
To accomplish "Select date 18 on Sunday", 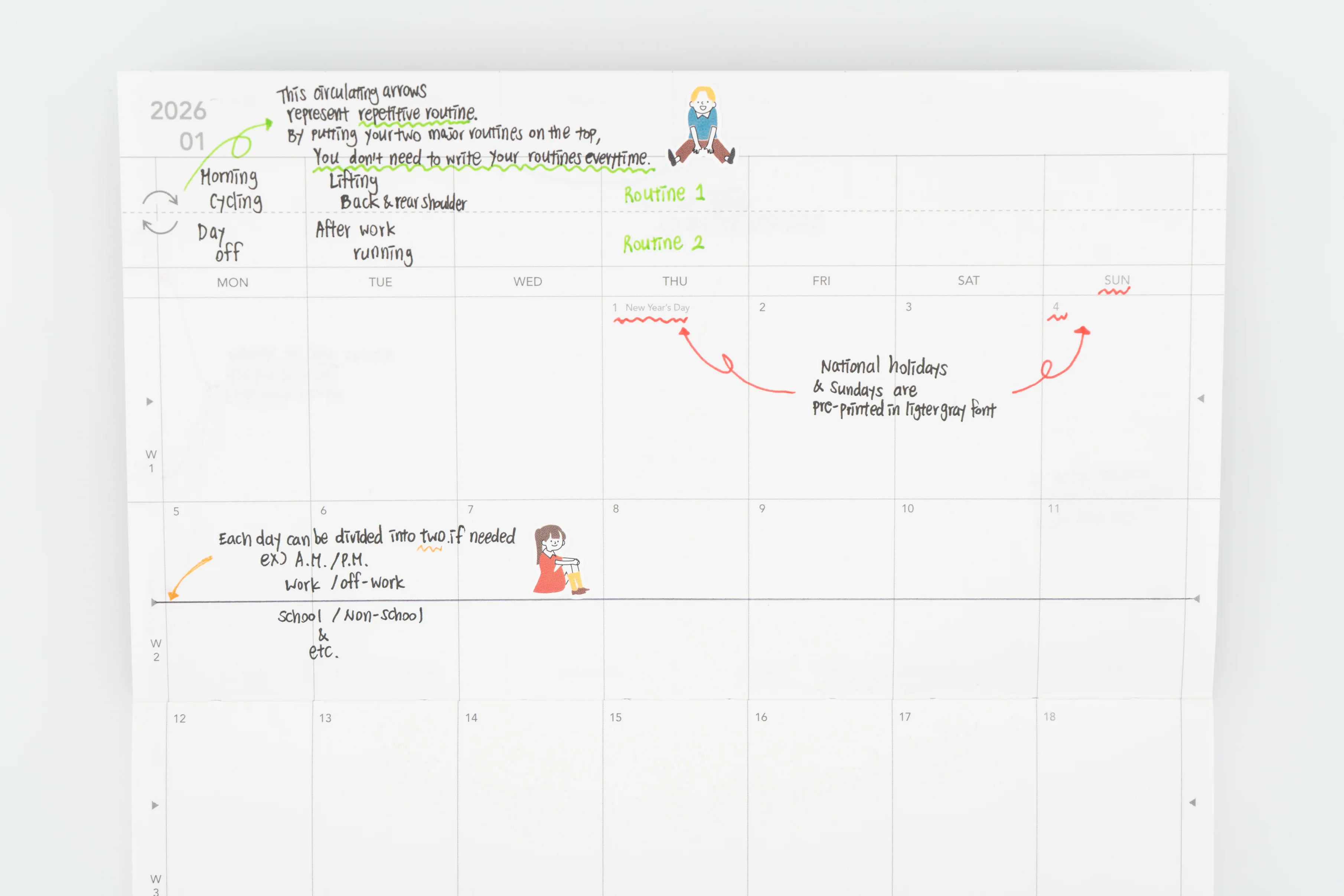I will click(x=1050, y=717).
